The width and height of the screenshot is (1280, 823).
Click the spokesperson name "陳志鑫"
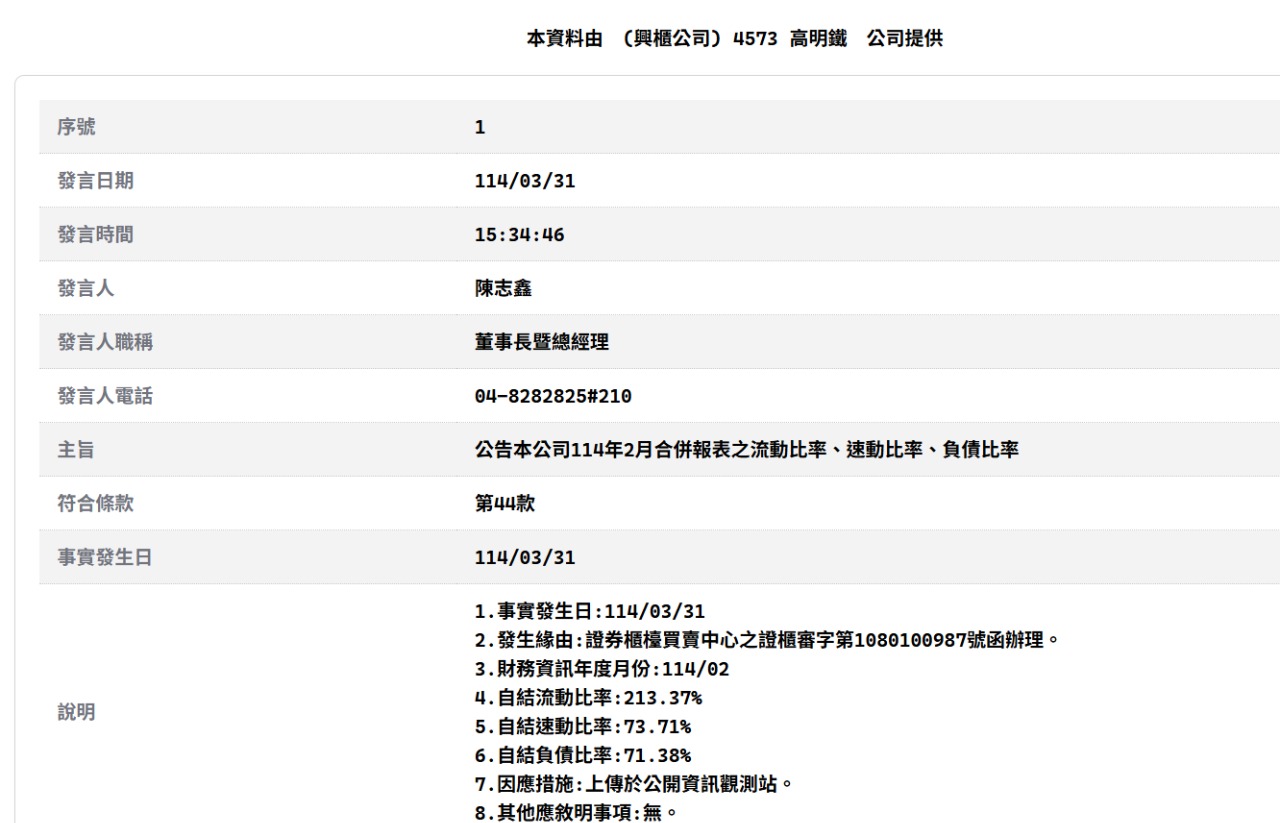coord(503,289)
